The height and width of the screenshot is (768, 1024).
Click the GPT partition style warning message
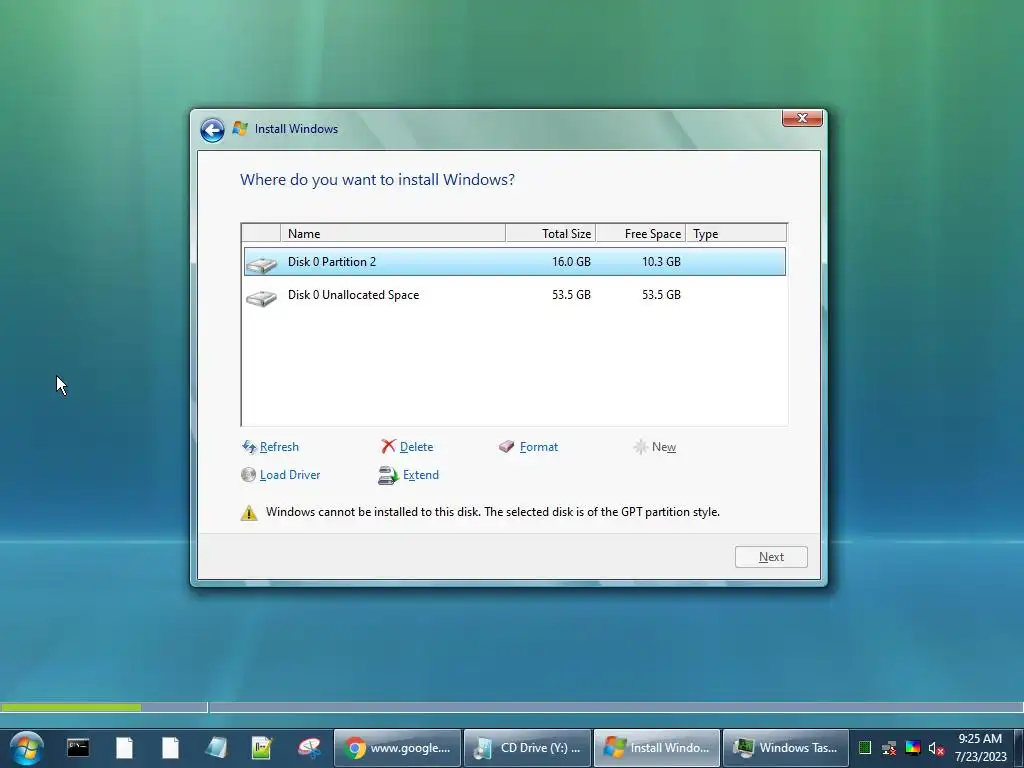coord(492,512)
